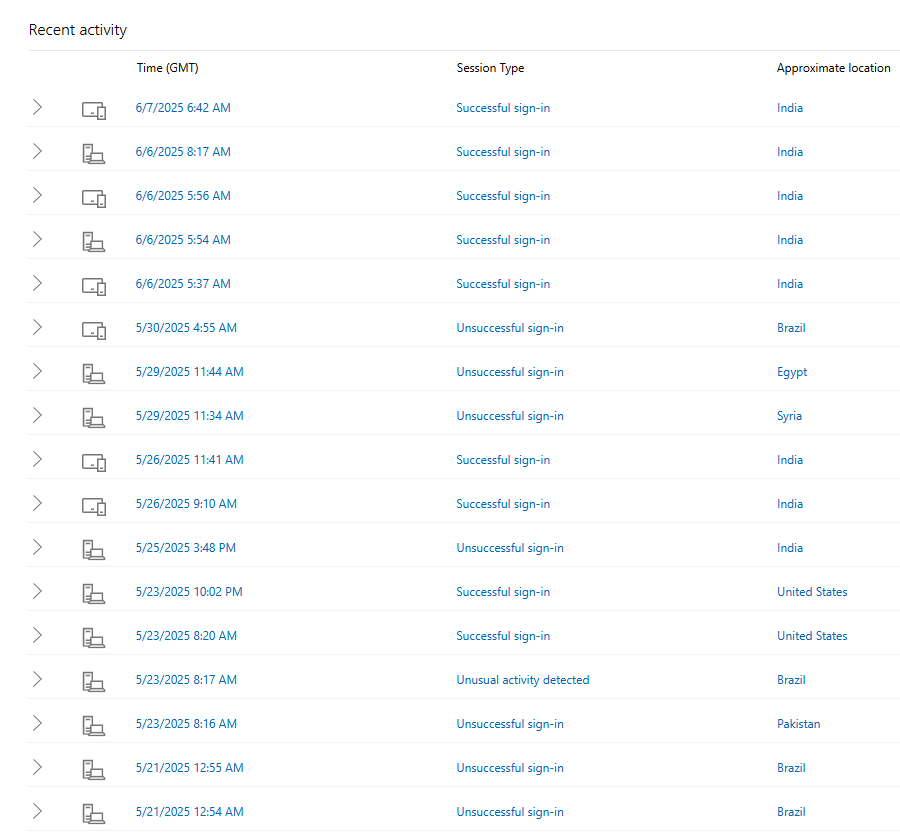Viewport: 900px width, 838px height.
Task: Click the desktop icon for 6/6/2025 8:17 AM
Action: click(94, 154)
